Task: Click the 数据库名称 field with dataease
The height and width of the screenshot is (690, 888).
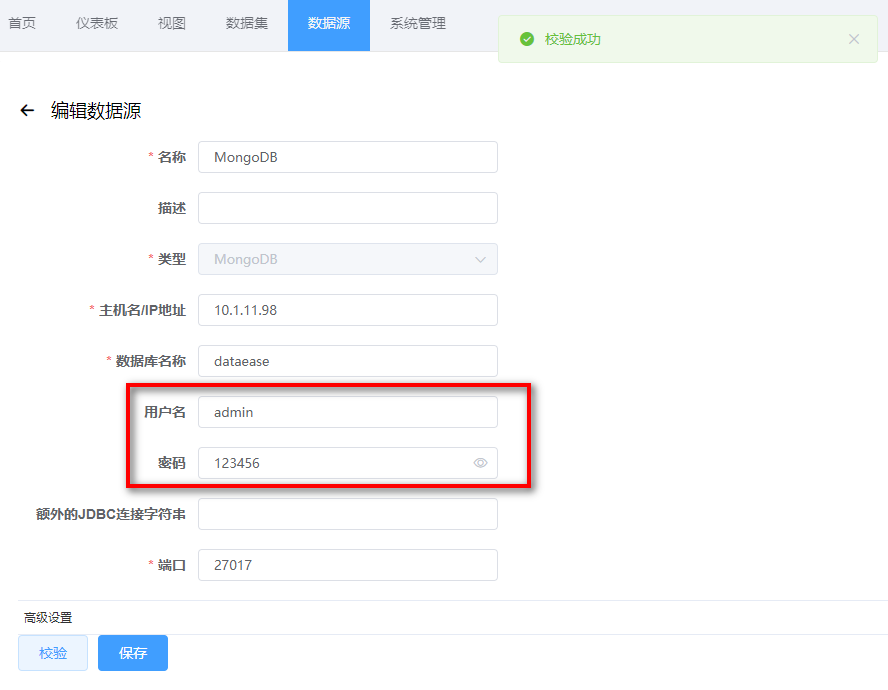Action: tap(348, 361)
